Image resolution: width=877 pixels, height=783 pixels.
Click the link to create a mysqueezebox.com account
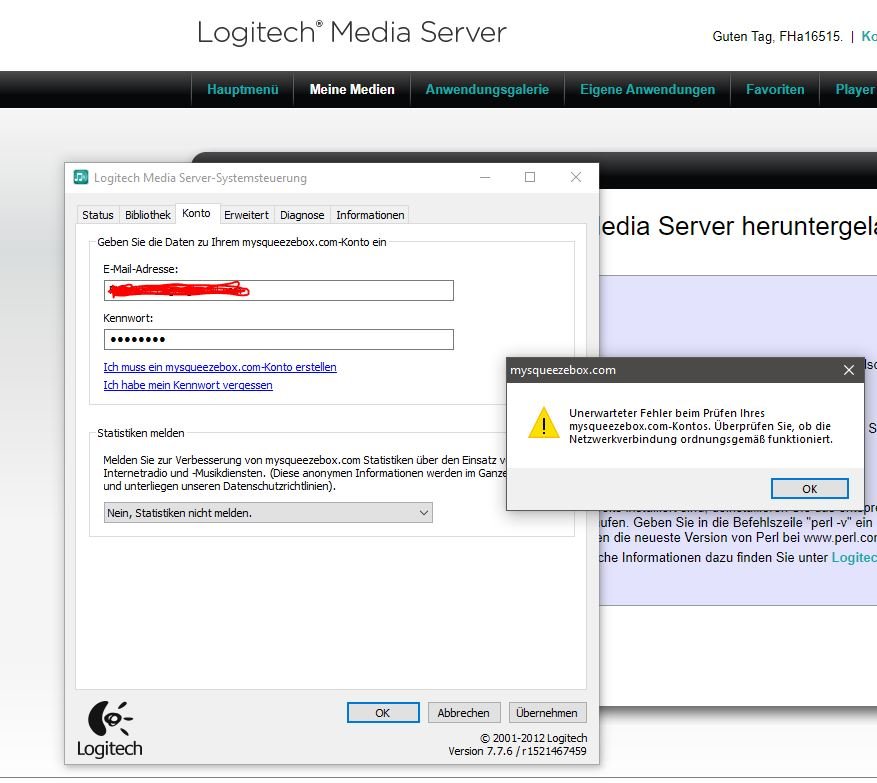coord(220,367)
